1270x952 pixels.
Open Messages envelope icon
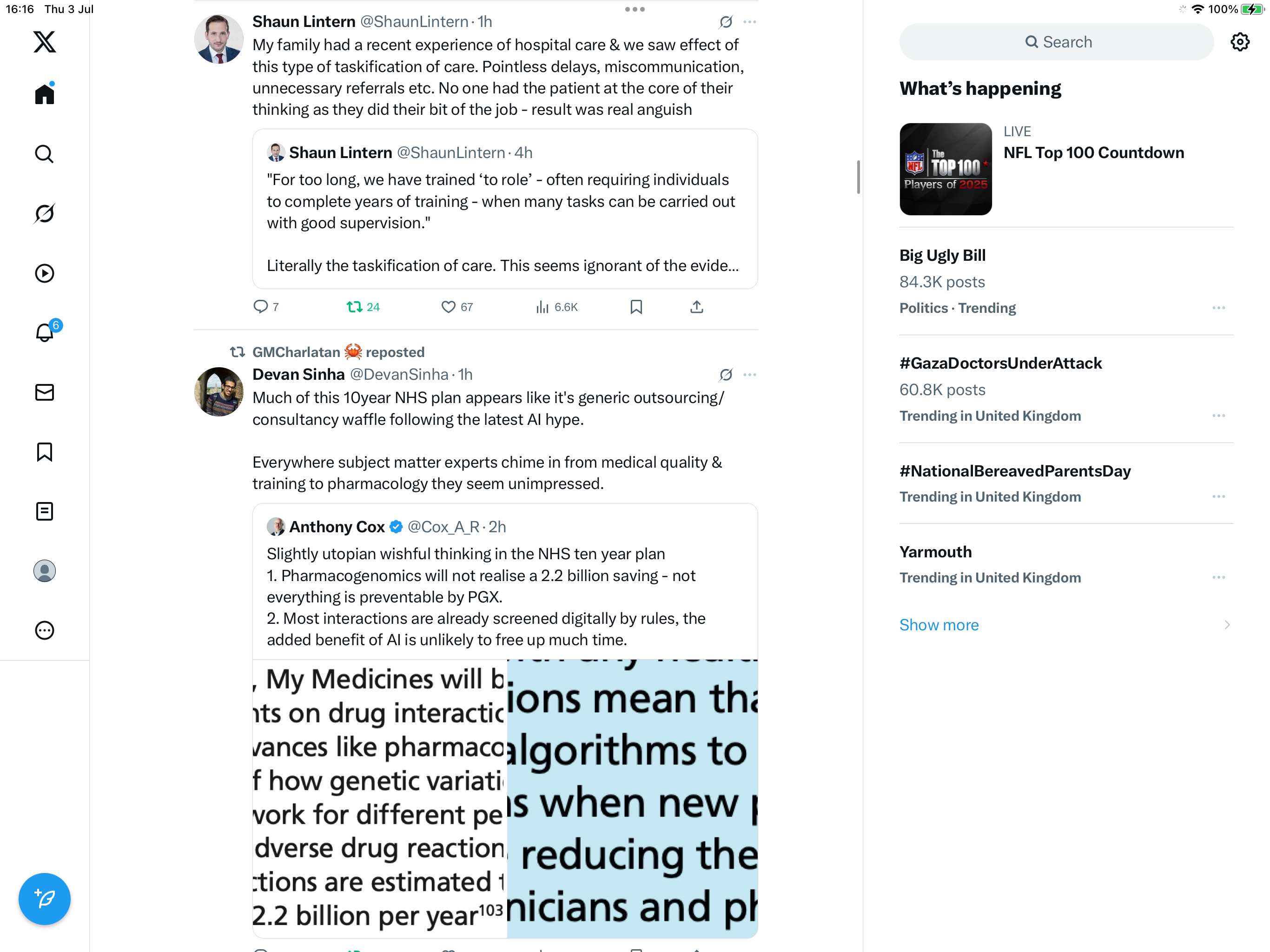44,392
